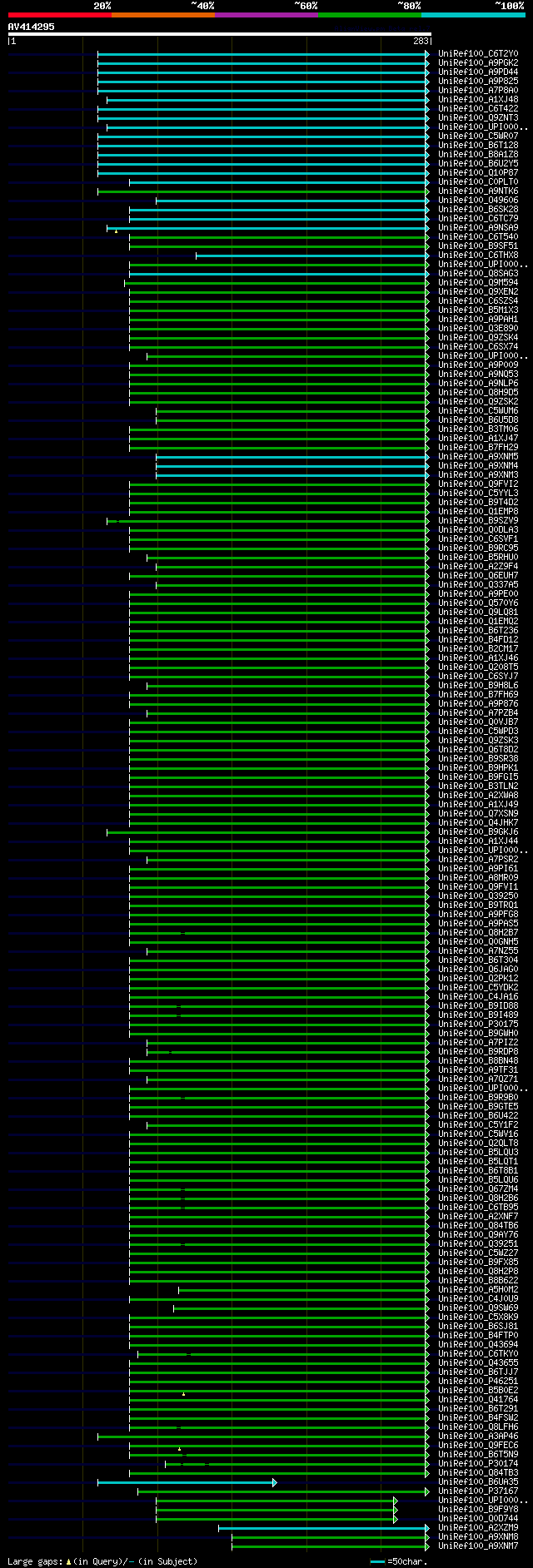
Task: Select hit label UniRef100_B2CM17
Action: 478,649
